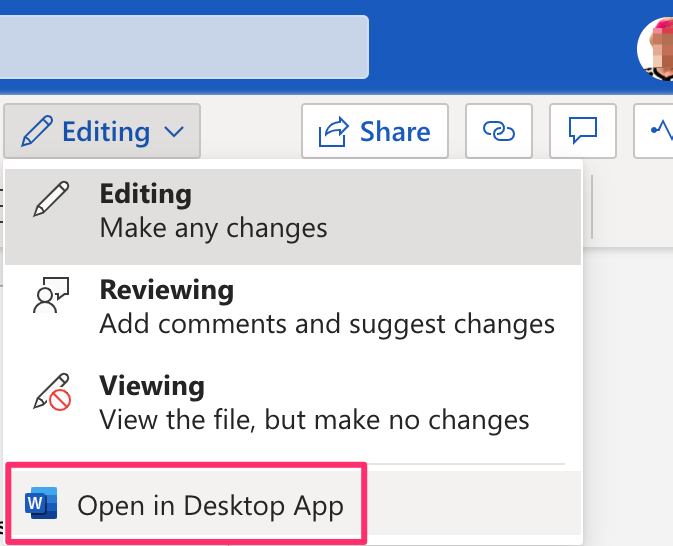Click the Share arrow icon

(x=332, y=131)
